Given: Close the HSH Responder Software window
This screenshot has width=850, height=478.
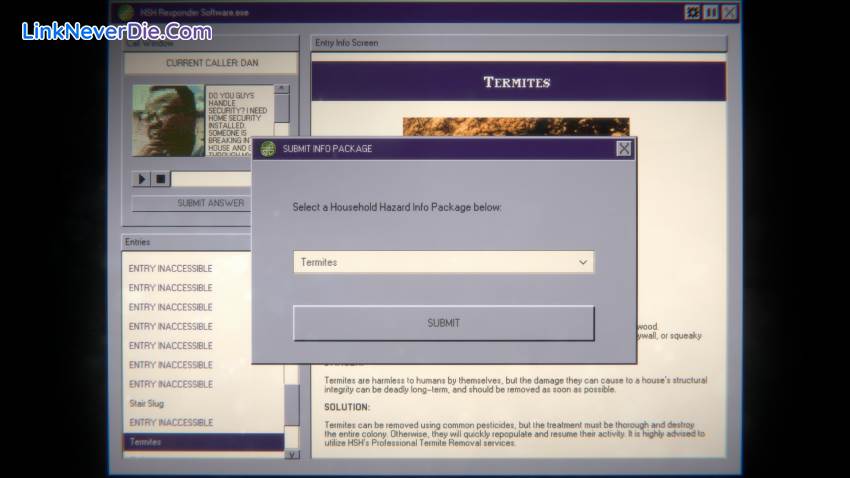Looking at the screenshot, I should coord(729,12).
